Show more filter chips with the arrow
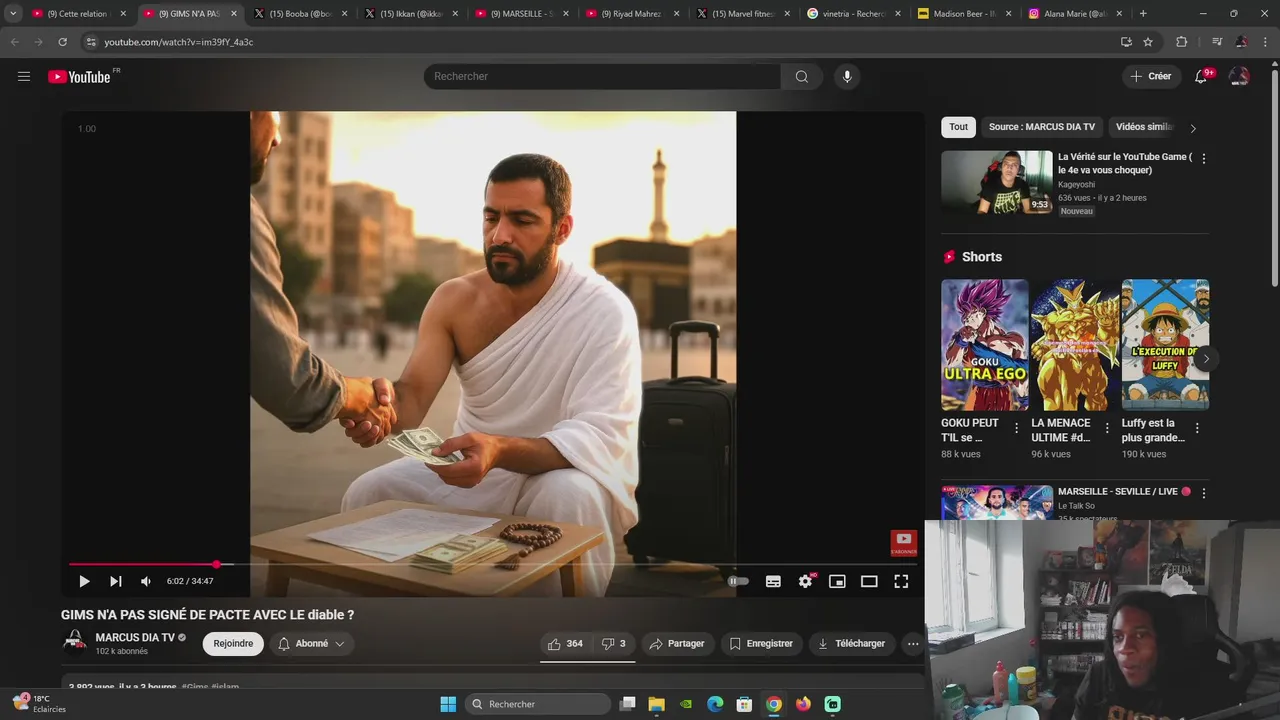The width and height of the screenshot is (1280, 720). click(x=1193, y=128)
